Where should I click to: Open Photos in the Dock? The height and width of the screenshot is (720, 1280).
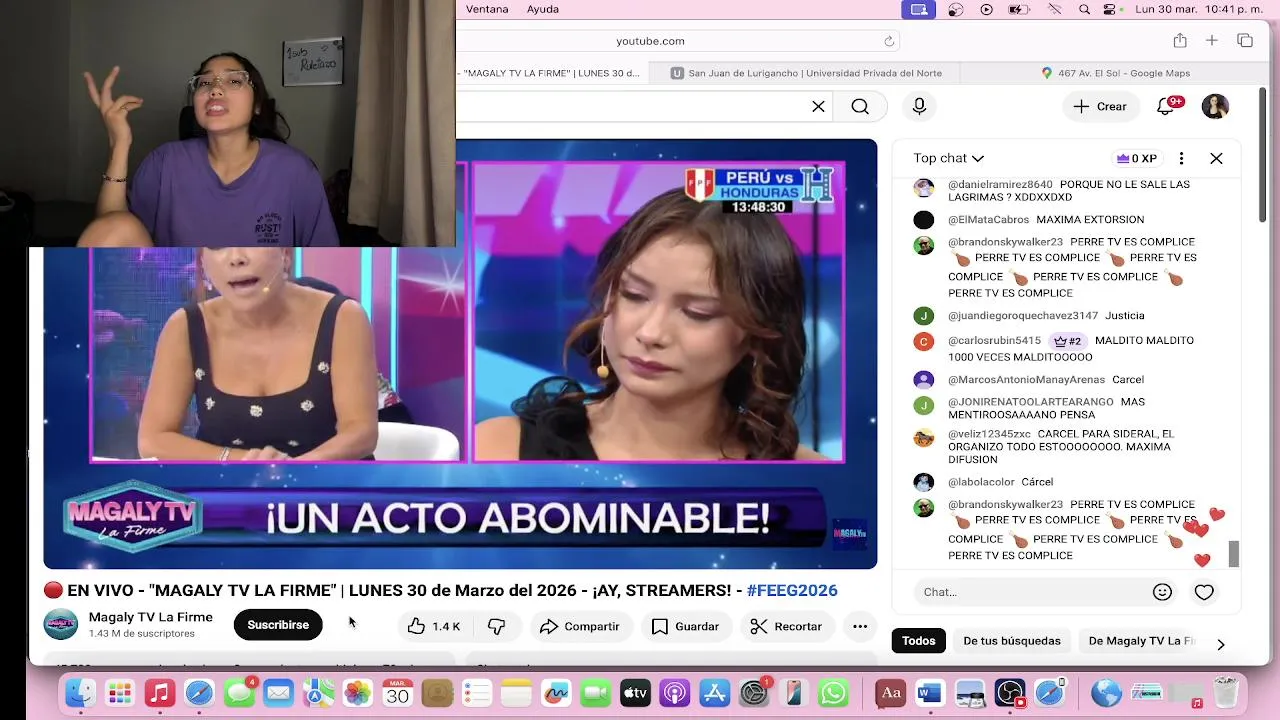pyautogui.click(x=357, y=693)
